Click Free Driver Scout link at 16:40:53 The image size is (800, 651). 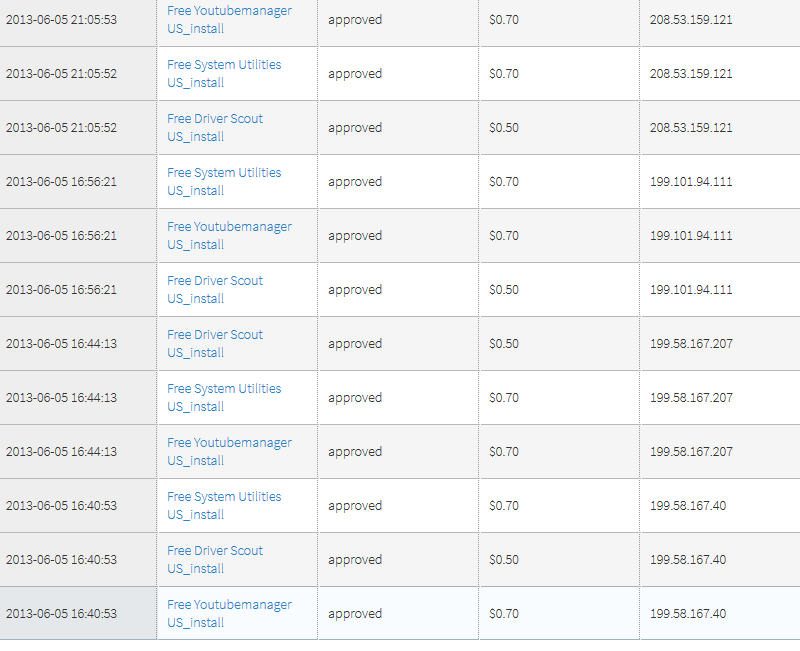(x=215, y=551)
